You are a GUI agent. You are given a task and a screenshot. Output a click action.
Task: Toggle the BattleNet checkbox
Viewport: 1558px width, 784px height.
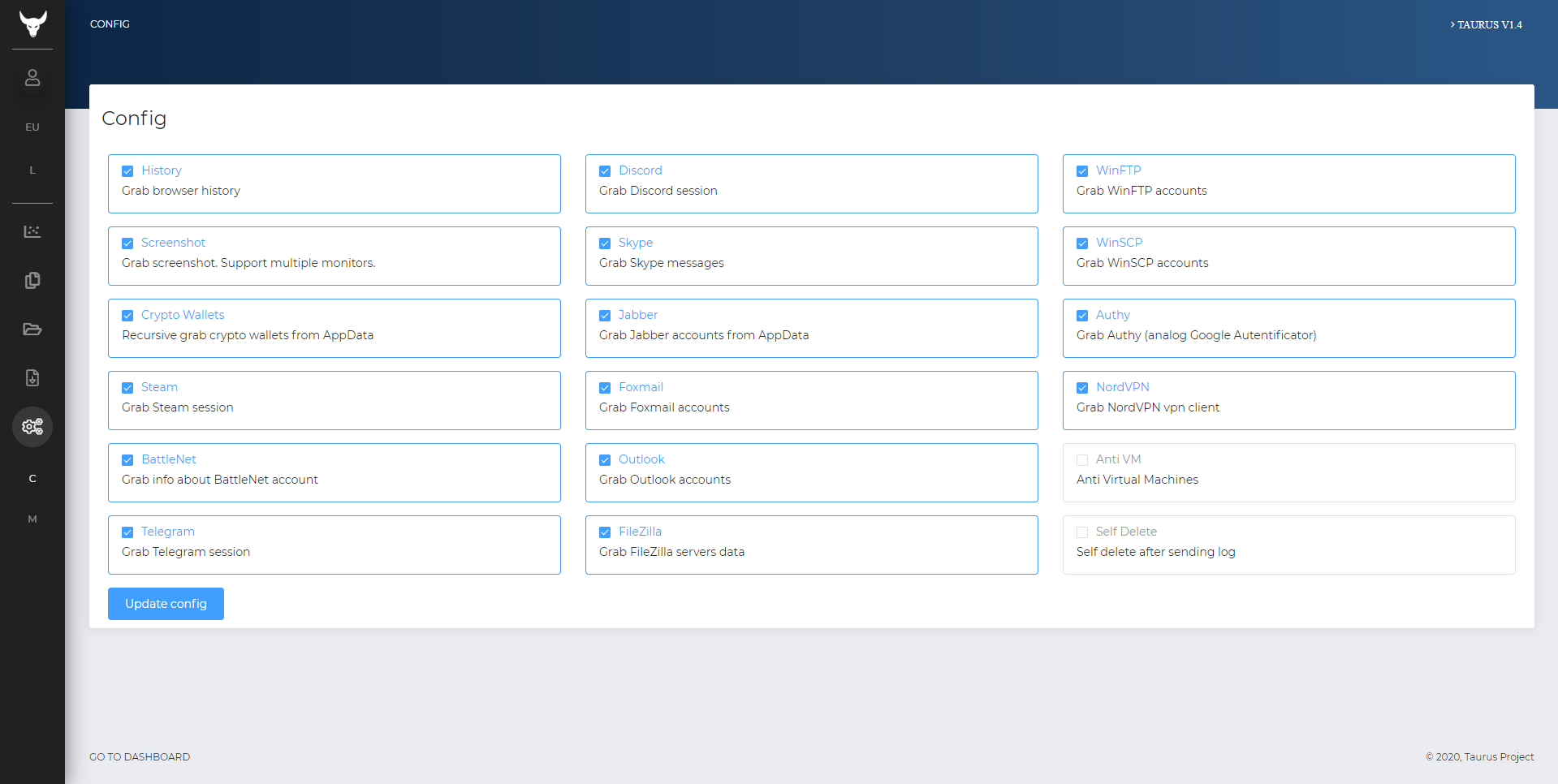click(x=127, y=460)
